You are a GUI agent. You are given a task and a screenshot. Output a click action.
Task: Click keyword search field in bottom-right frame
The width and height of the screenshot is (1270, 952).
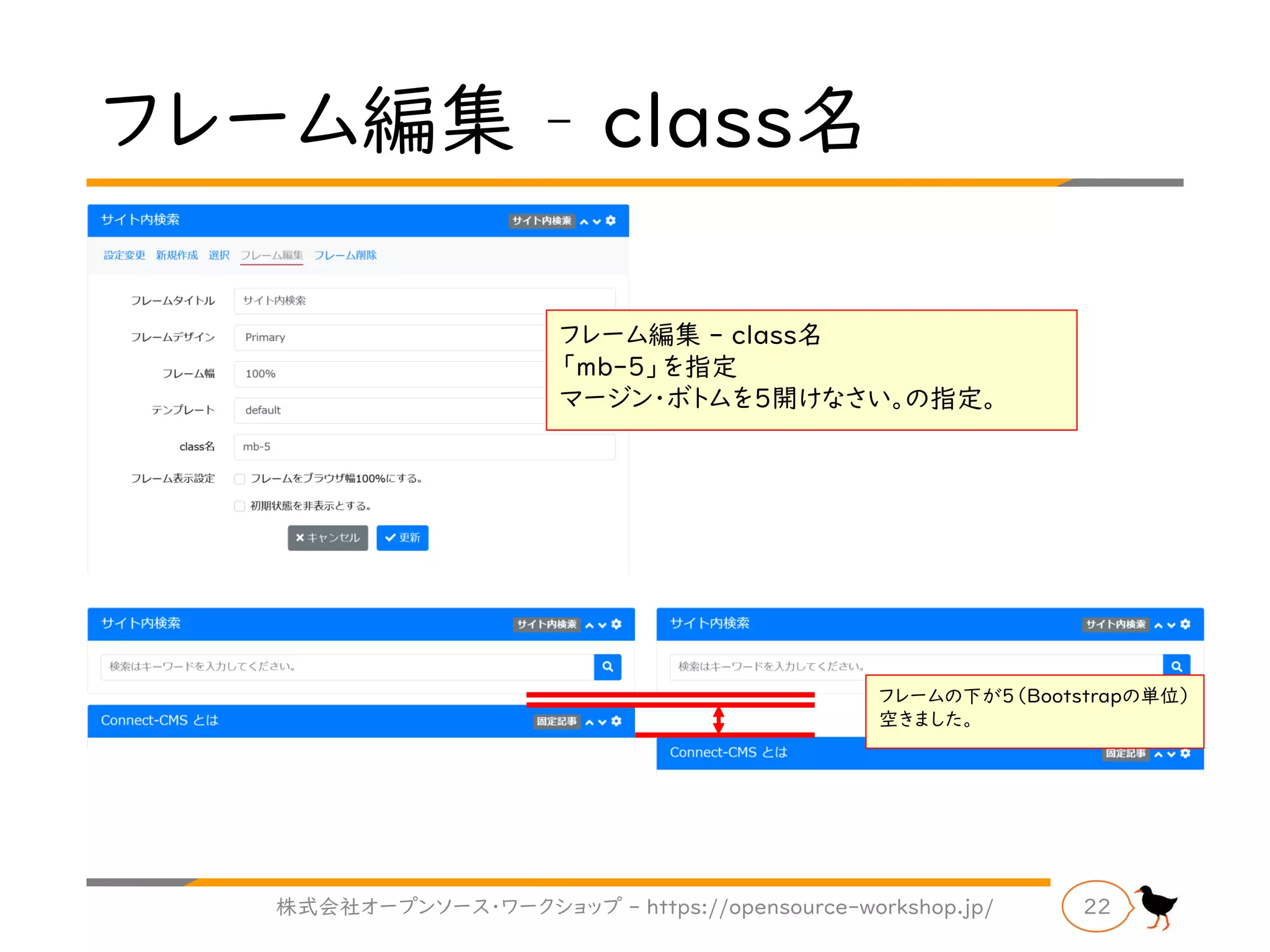(917, 666)
